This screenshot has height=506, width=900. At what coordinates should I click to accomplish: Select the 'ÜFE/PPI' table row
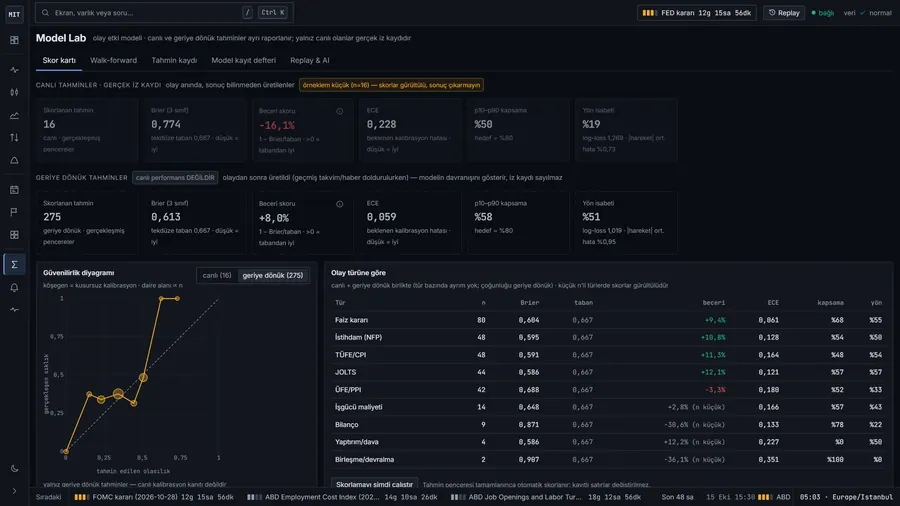pyautogui.click(x=608, y=390)
